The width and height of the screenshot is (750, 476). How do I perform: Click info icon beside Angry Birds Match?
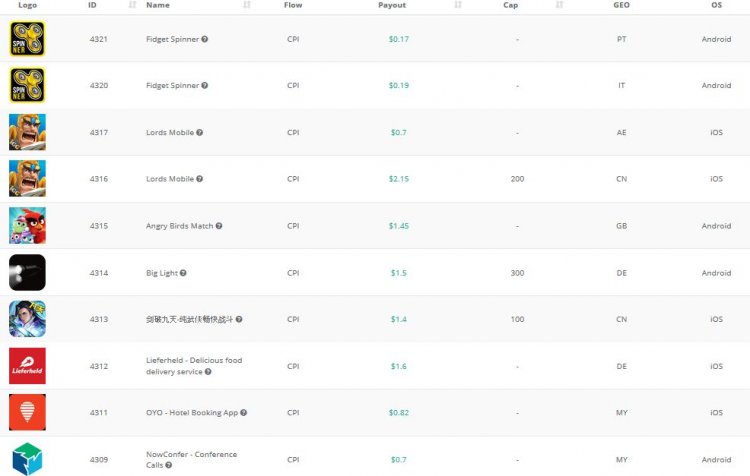[219, 226]
